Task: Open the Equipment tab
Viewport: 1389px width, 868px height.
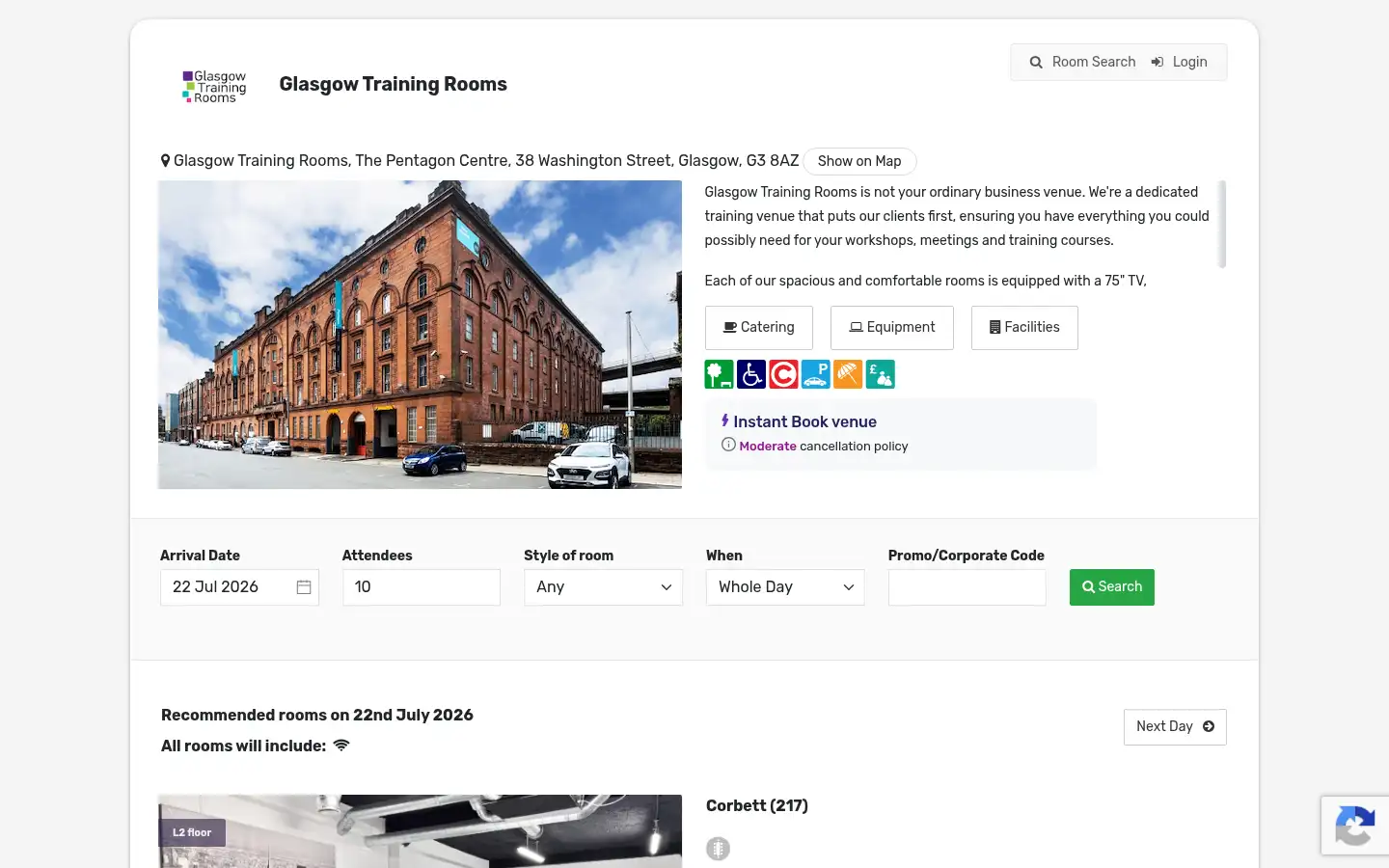Action: (x=892, y=328)
